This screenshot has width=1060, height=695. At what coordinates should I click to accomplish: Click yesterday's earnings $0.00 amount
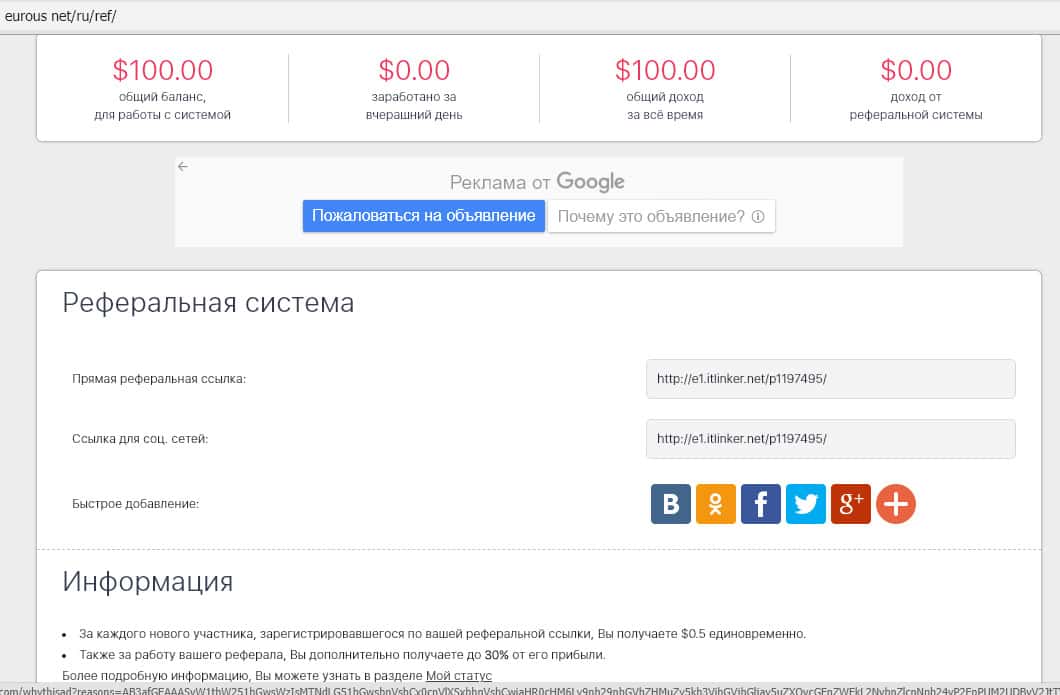(414, 70)
